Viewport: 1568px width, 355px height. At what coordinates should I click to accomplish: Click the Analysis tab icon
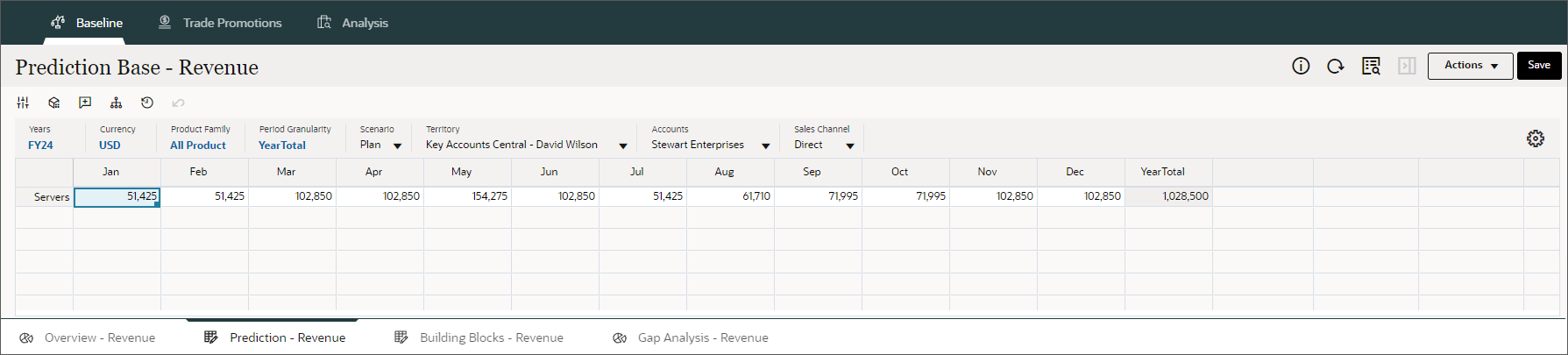324,22
